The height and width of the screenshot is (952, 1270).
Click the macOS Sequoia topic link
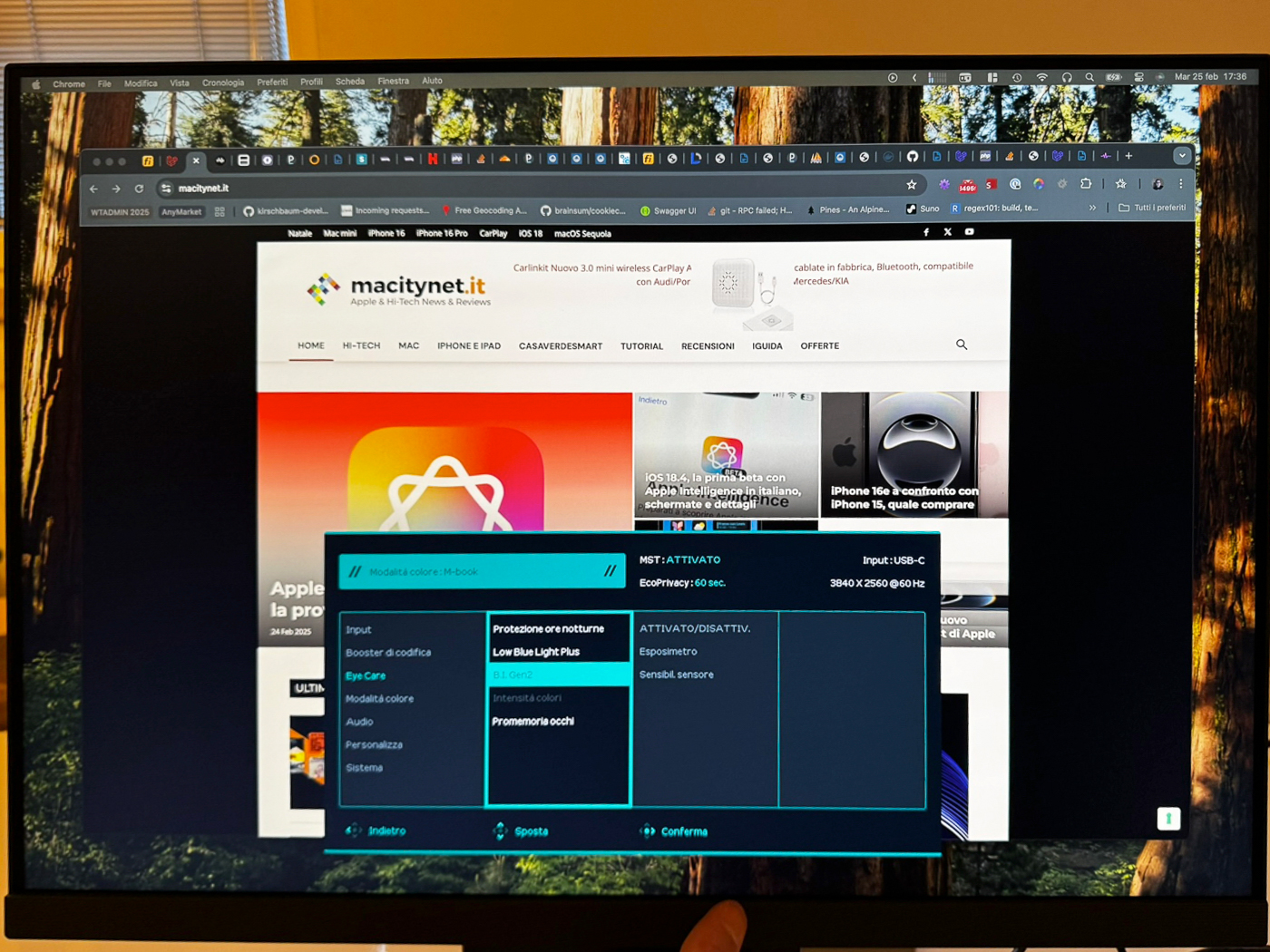[582, 234]
